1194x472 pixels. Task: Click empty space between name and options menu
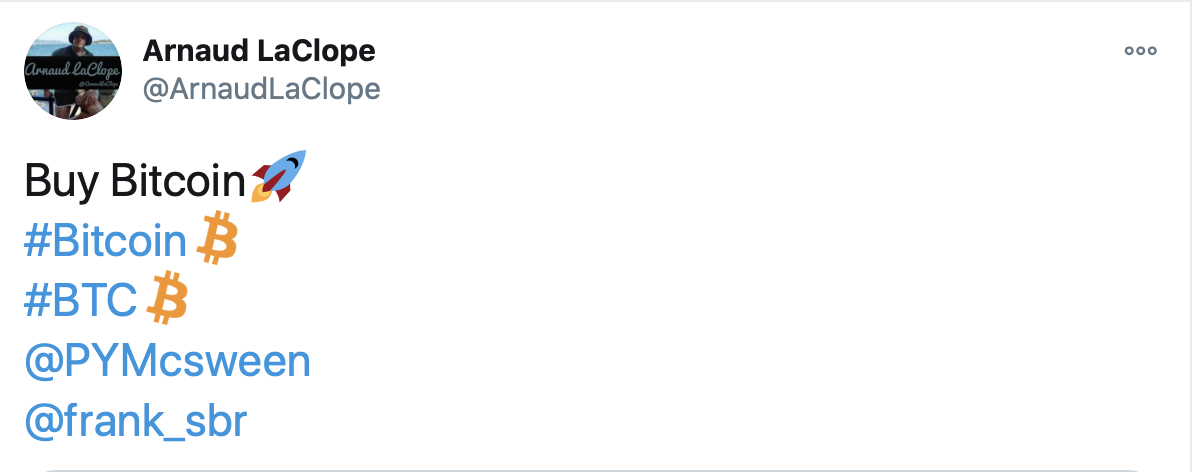point(746,51)
